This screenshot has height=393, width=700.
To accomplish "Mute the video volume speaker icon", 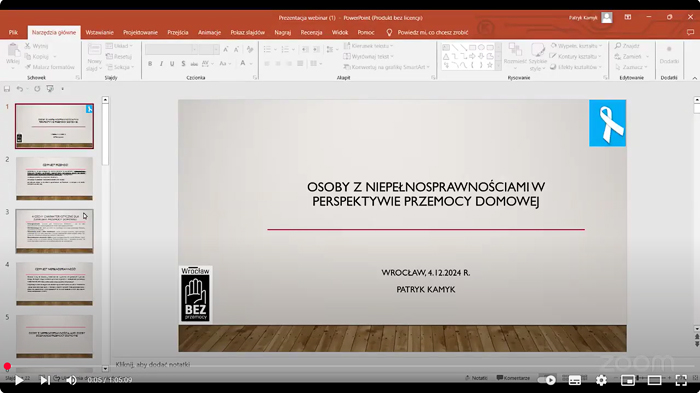I will [71, 380].
